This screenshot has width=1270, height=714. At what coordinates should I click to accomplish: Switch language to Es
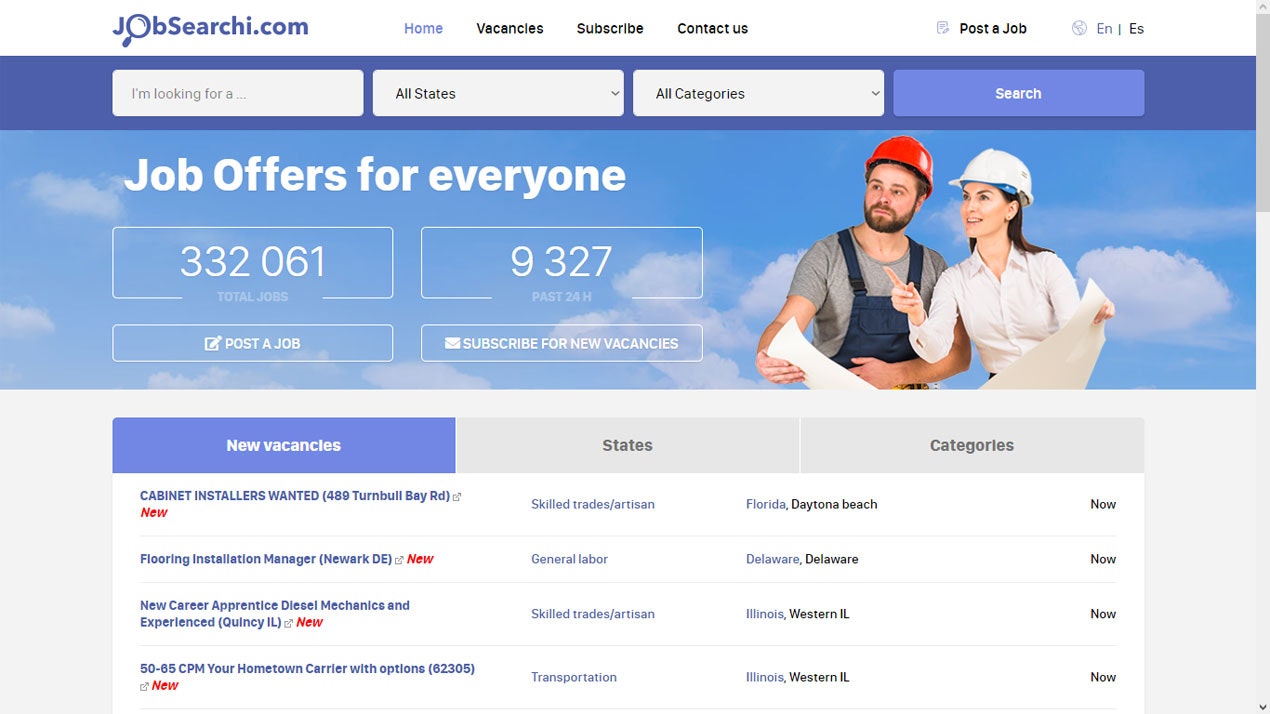[1136, 28]
